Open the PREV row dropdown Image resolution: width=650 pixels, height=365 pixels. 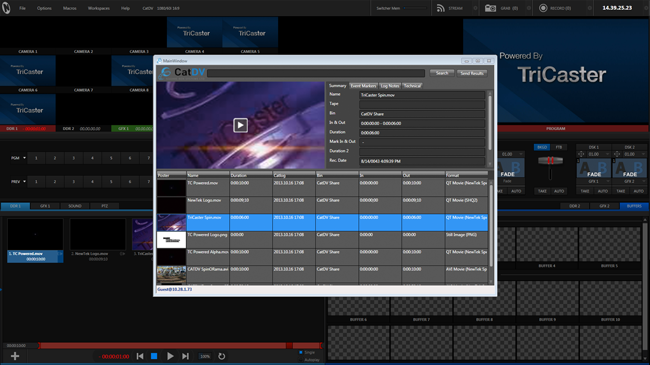(24, 182)
